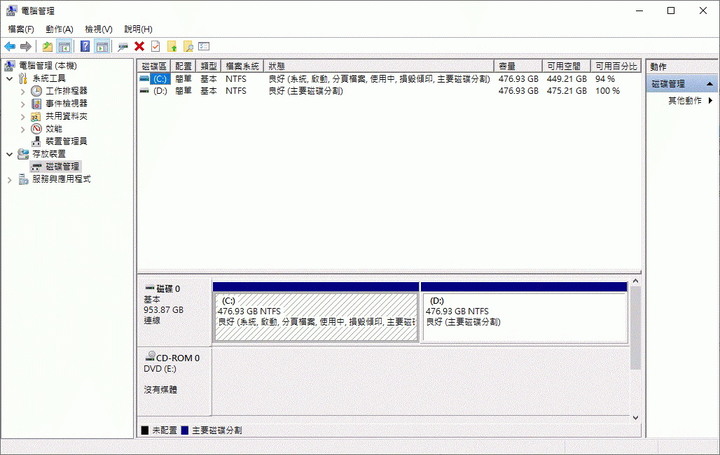This screenshot has width=720, height=455.
Task: Click the 磁碟管理 header in actions pane
Action: click(682, 84)
